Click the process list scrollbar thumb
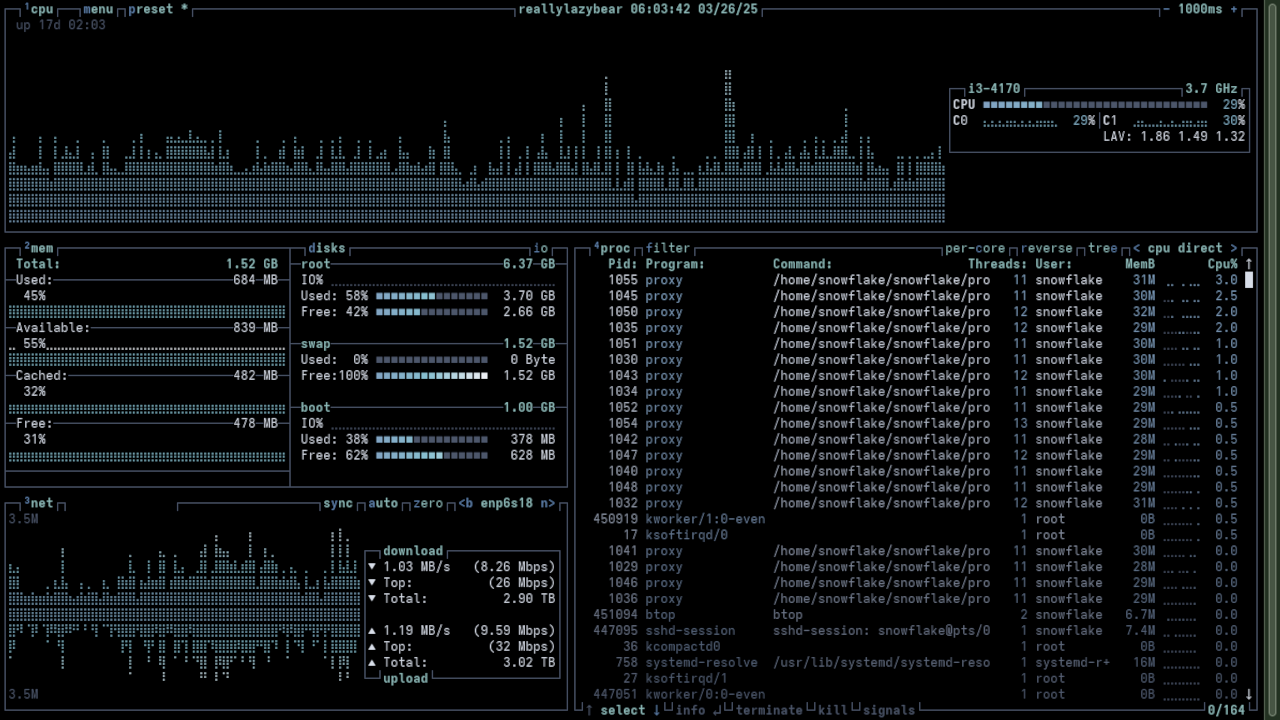The image size is (1280, 720). (x=1249, y=280)
